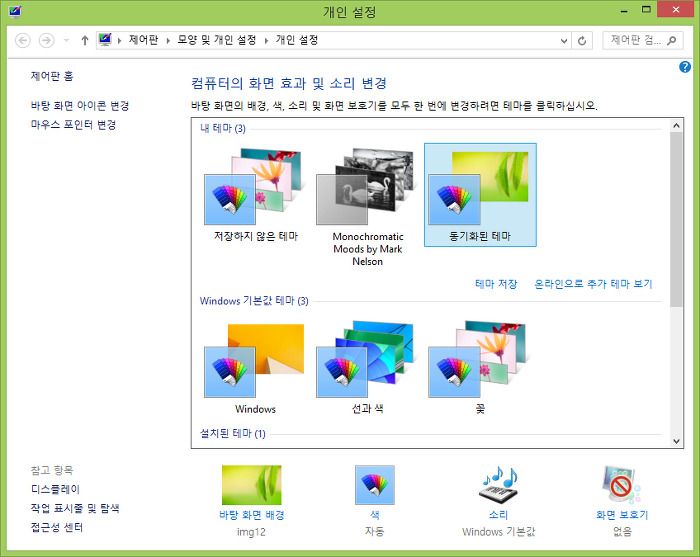This screenshot has width=700, height=557.
Task: Open the 접근성 센터 link
Action: pyautogui.click(x=57, y=528)
